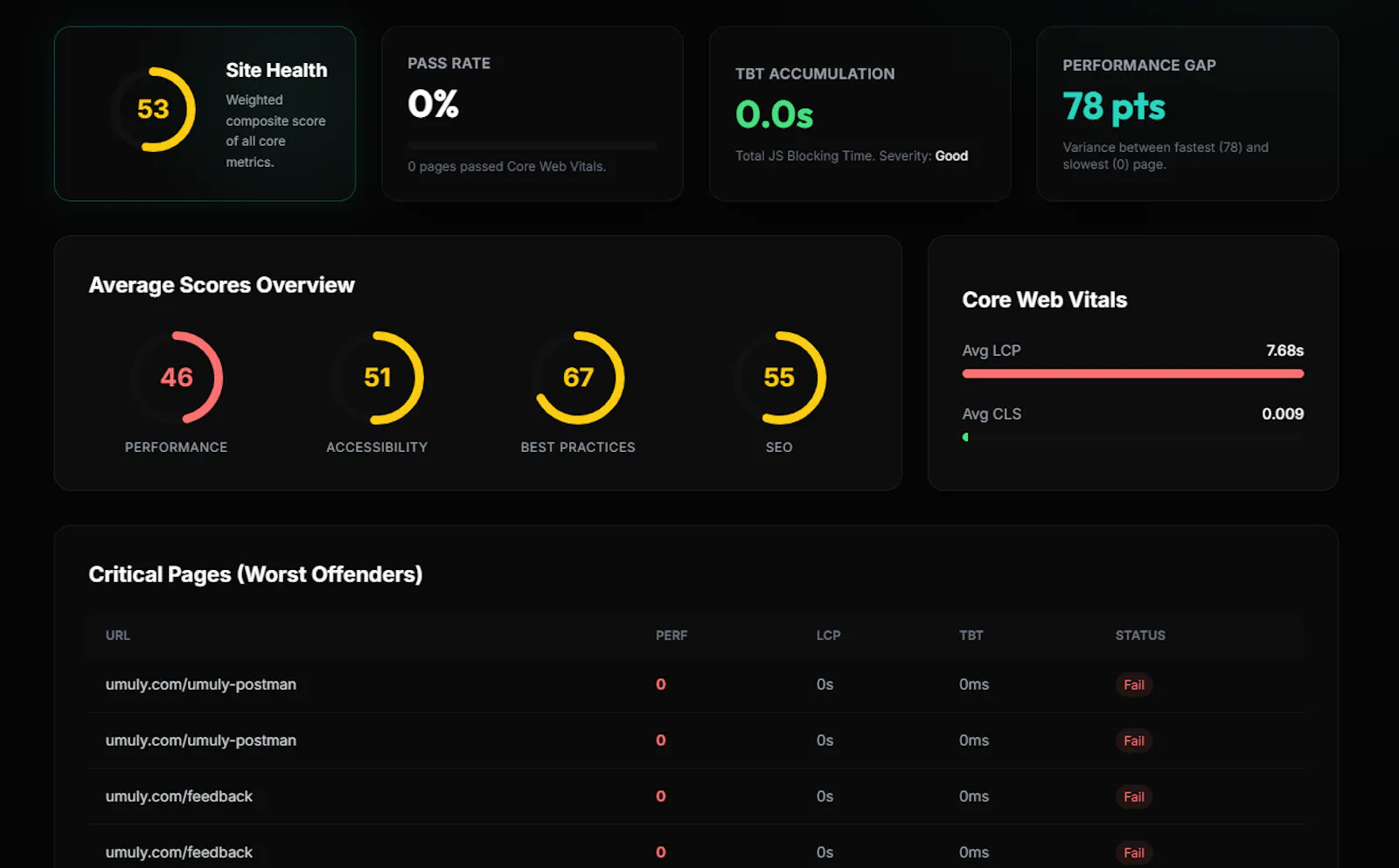This screenshot has width=1399, height=868.
Task: Click the SEO gauge showing 55
Action: [779, 378]
